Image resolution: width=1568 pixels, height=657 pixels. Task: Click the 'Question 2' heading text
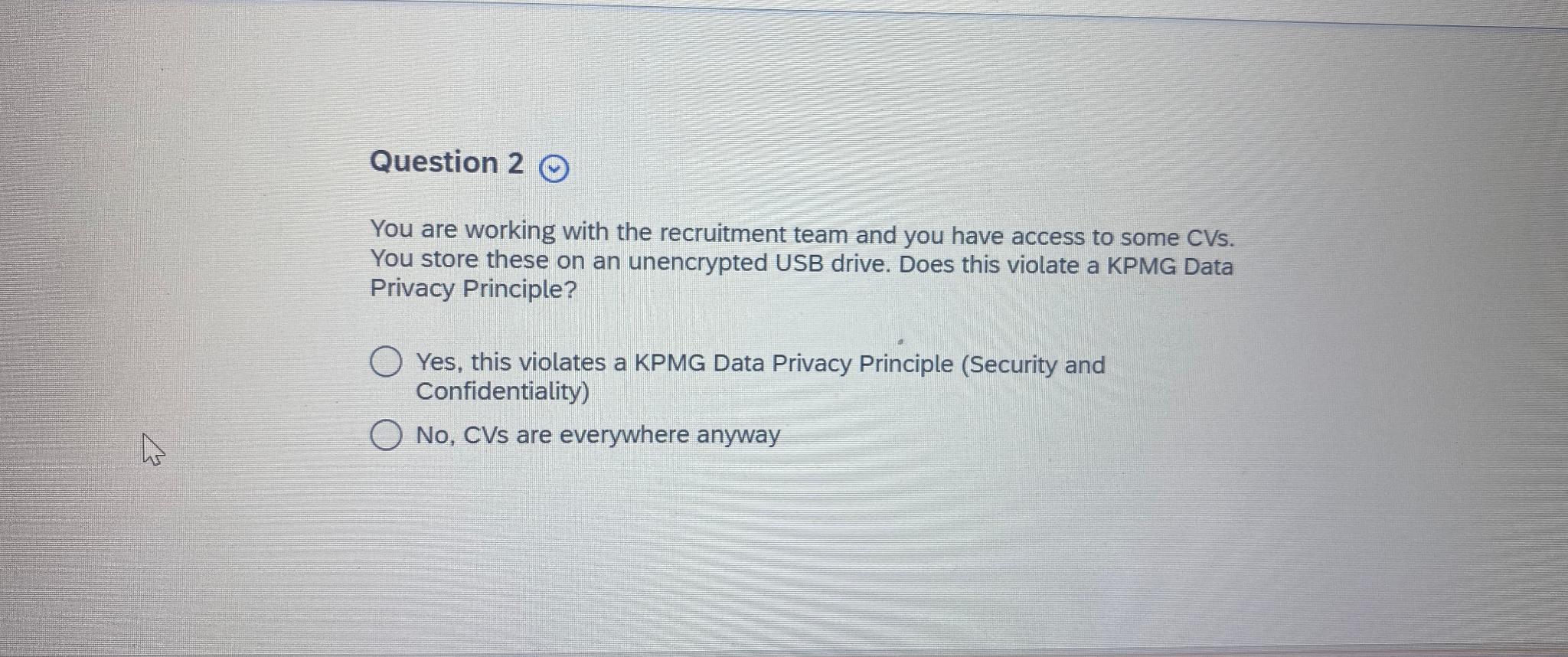[x=448, y=162]
